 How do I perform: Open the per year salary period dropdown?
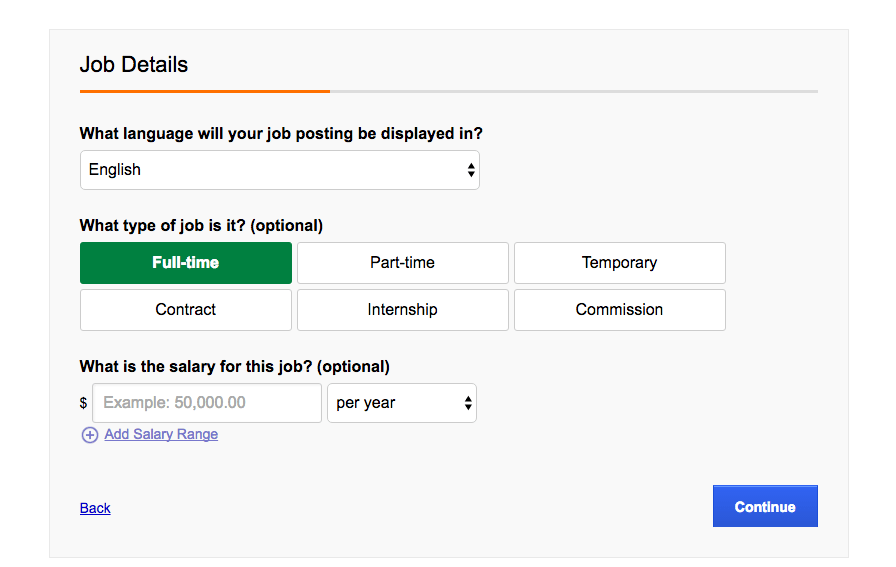click(402, 403)
